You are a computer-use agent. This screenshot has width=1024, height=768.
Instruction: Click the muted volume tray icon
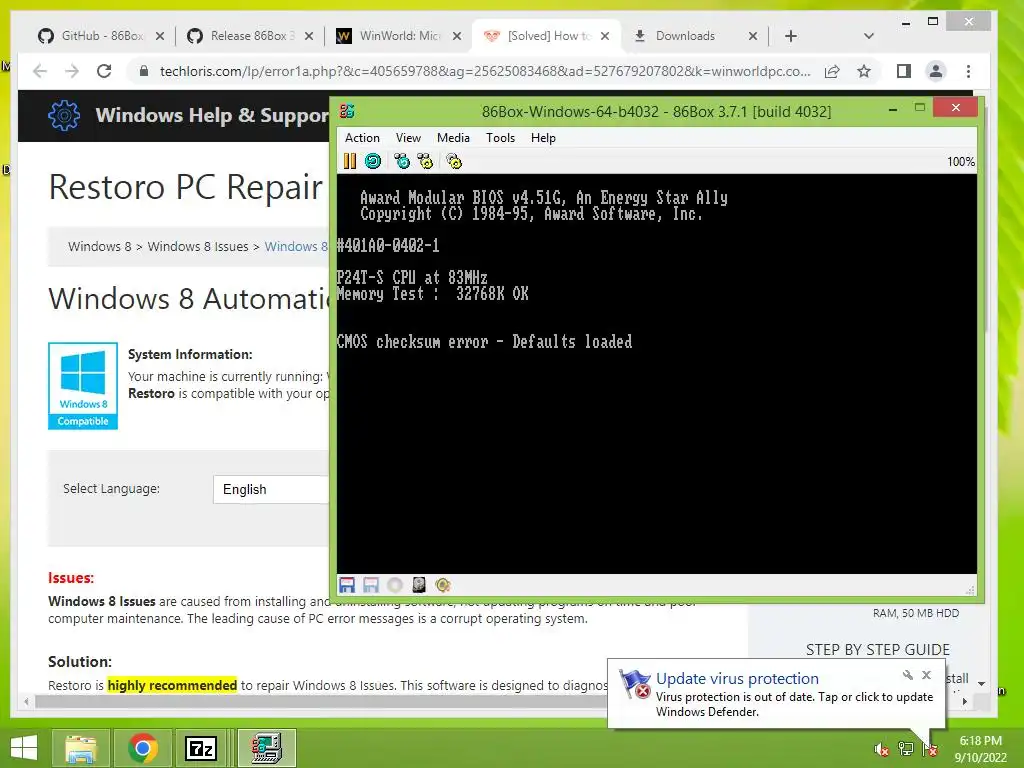click(x=882, y=749)
